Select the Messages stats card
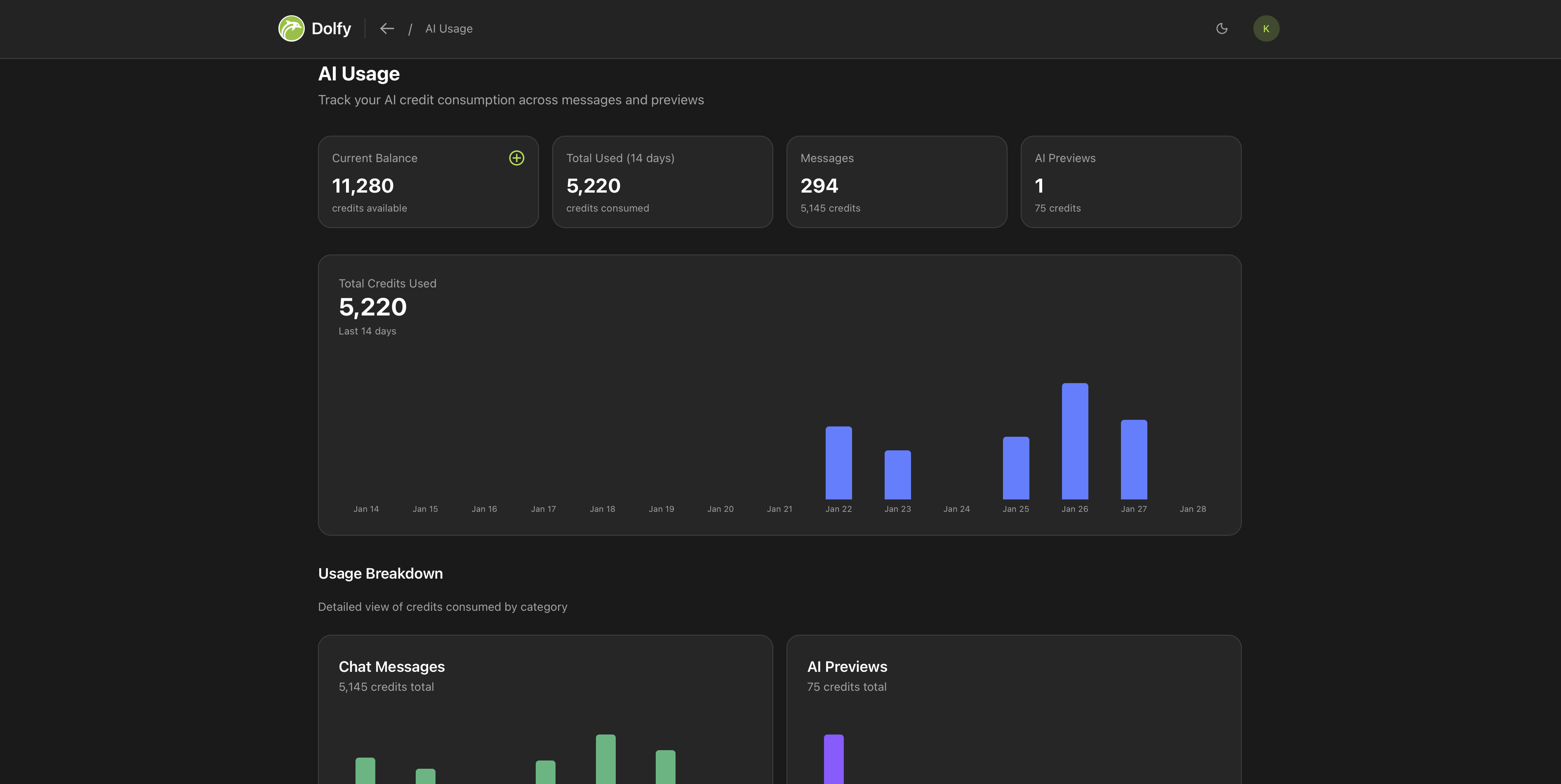The image size is (1561, 784). 896,182
